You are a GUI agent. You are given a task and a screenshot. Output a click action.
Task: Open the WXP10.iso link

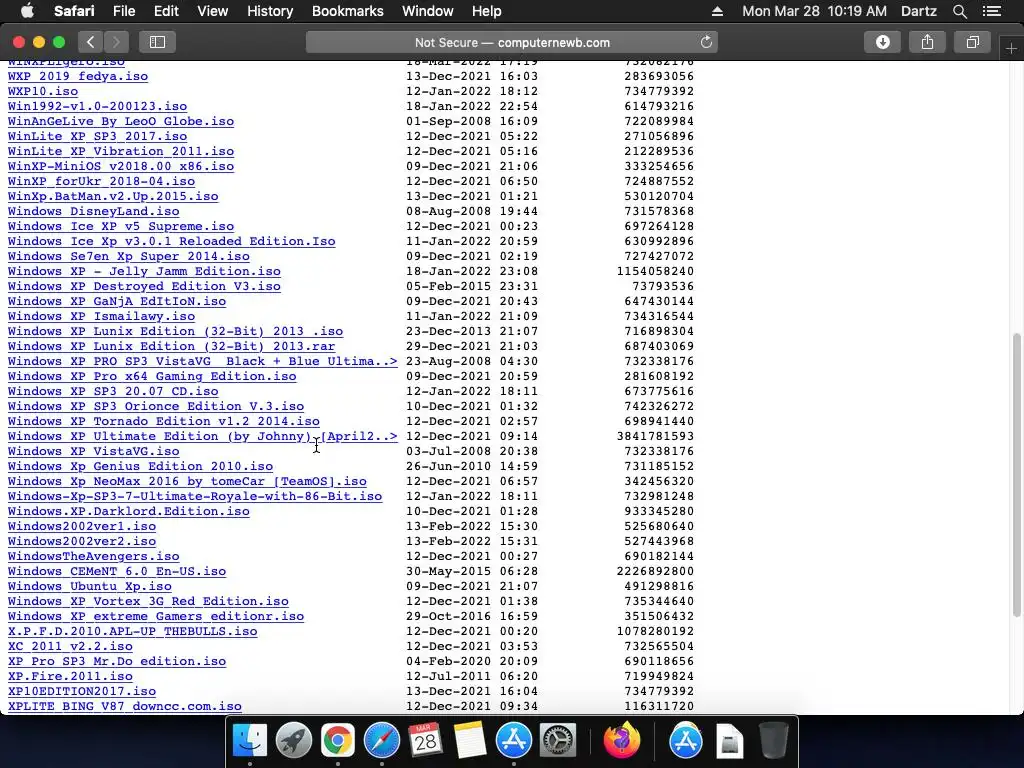[x=42, y=91]
